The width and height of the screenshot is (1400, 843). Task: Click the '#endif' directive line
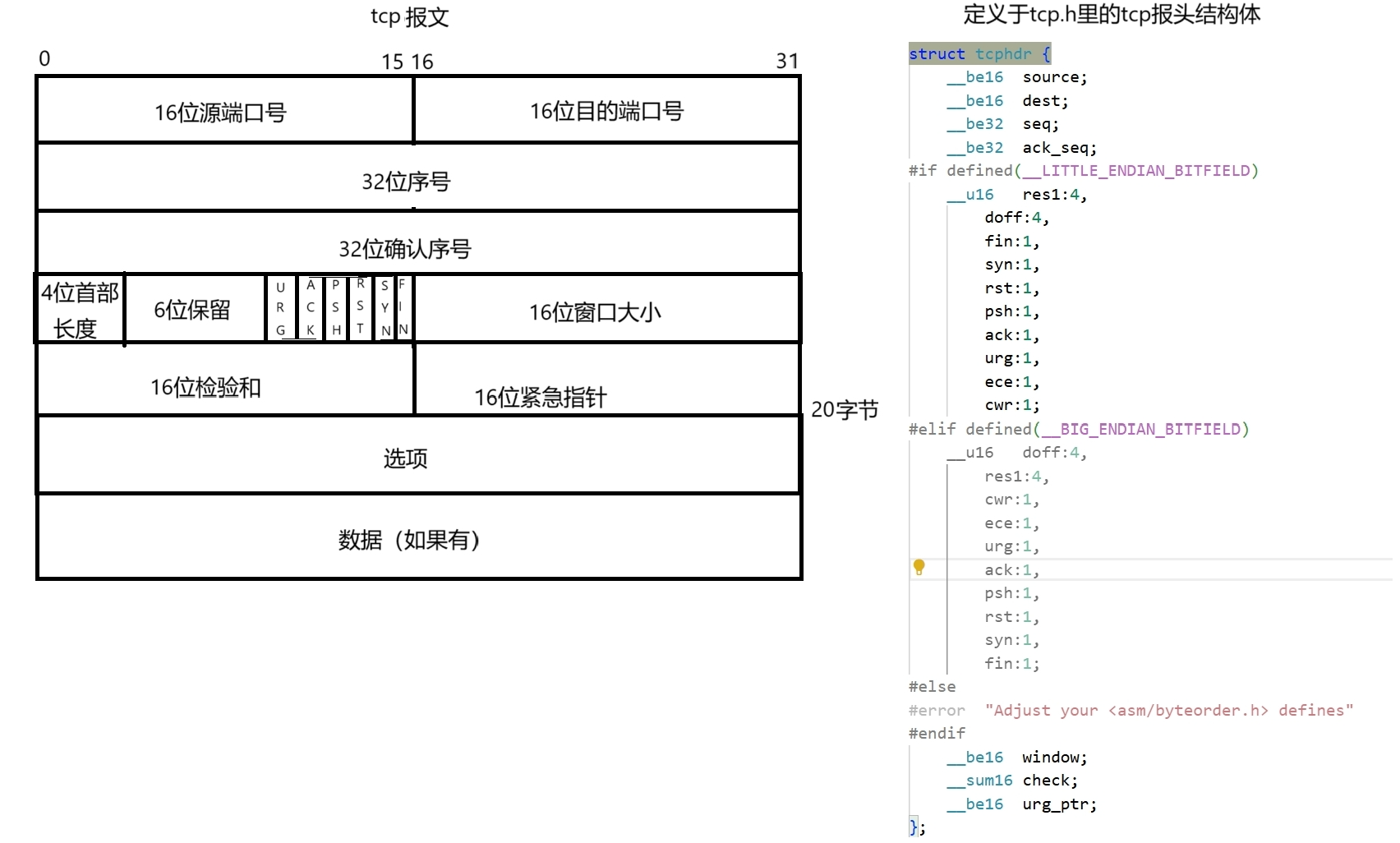(x=937, y=733)
